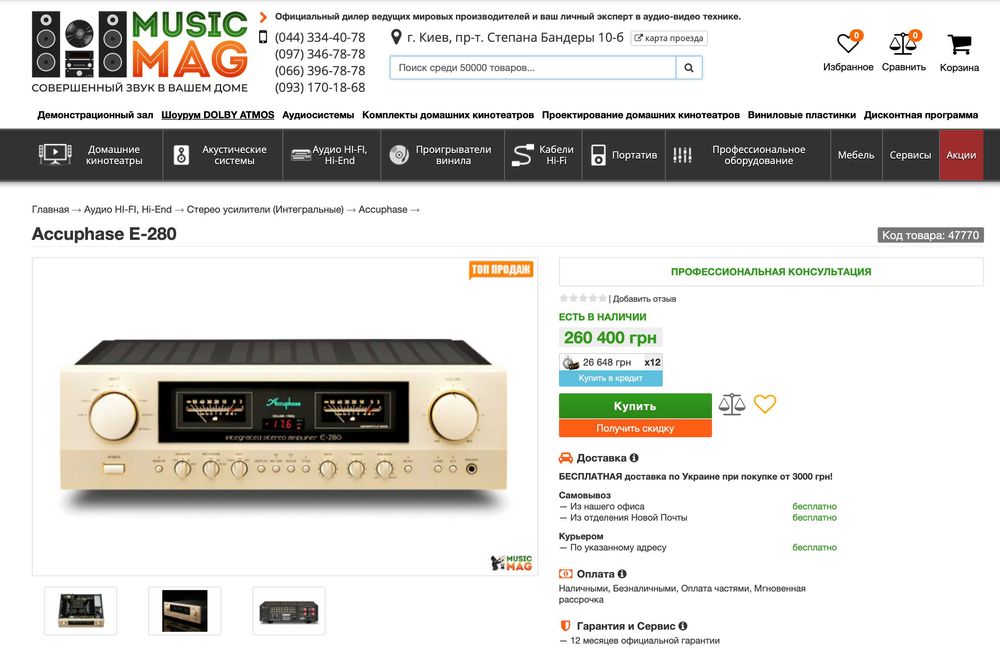Show warranty info icon next to Гарантия и Сервис
This screenshot has width=1000, height=668.
click(682, 626)
